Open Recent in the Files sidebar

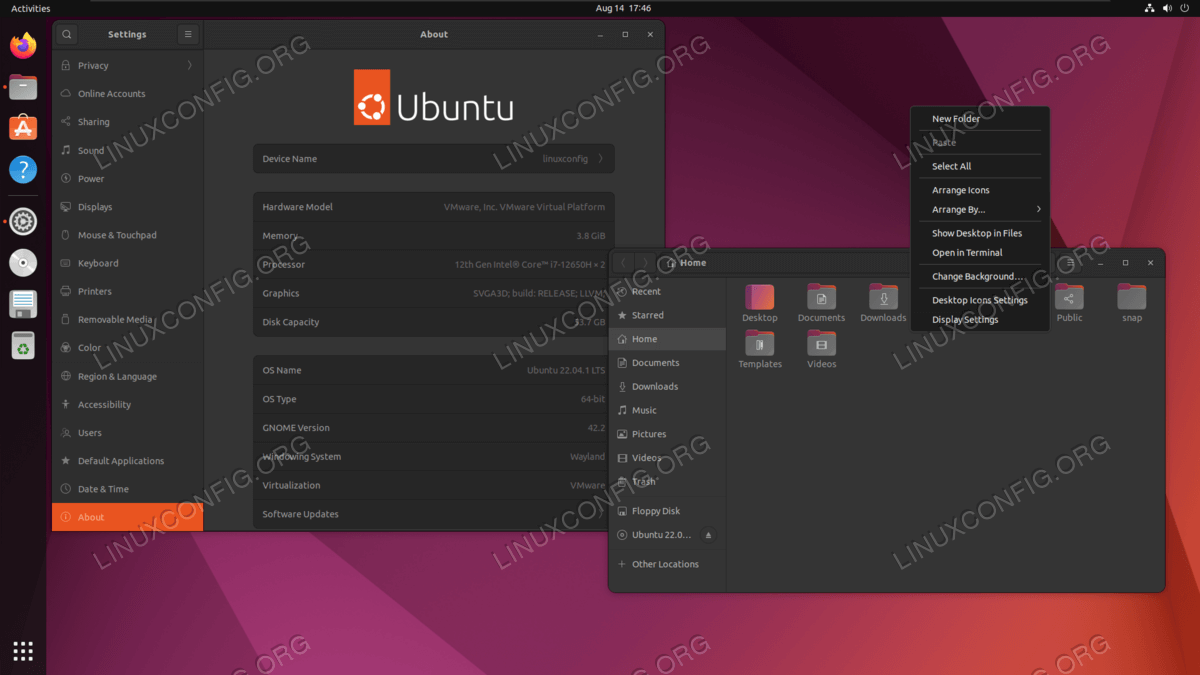tap(667, 292)
